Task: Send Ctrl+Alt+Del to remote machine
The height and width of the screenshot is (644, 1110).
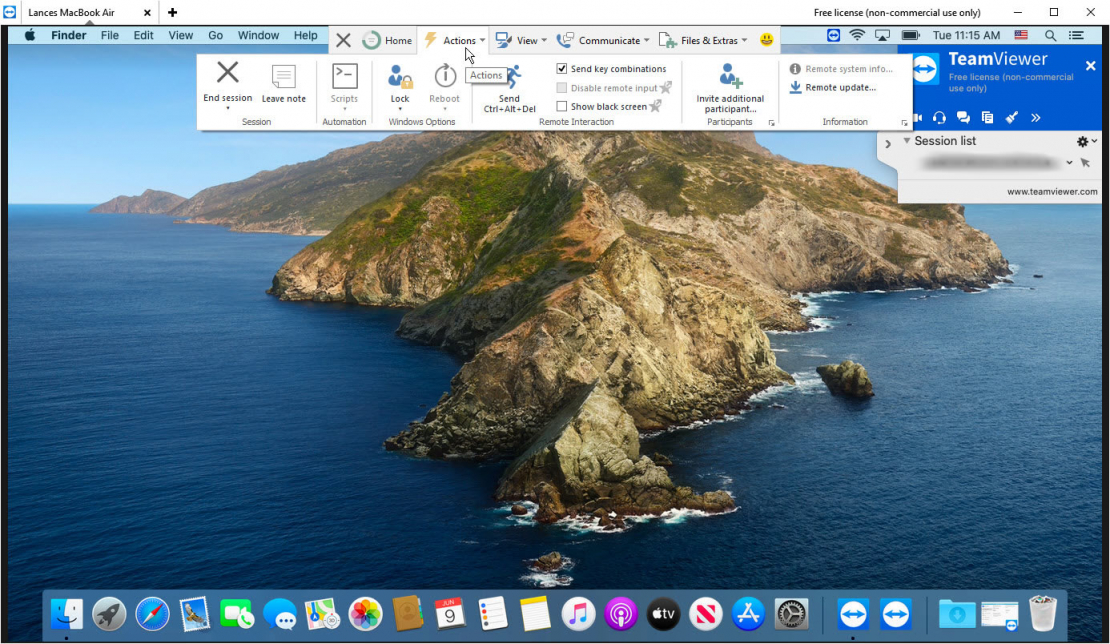Action: tap(508, 90)
